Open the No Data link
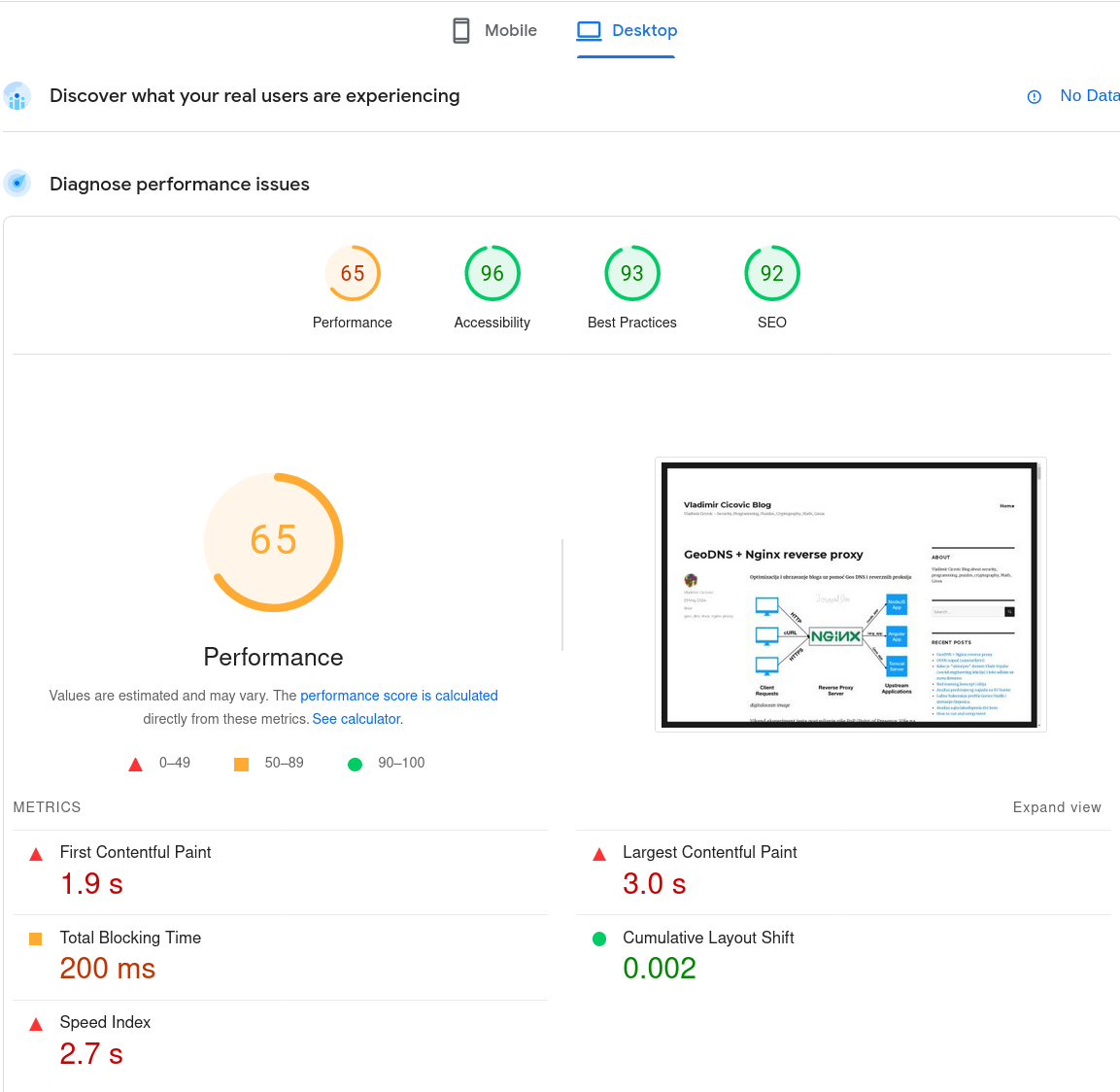Viewport: 1120px width, 1092px height. tap(1089, 96)
